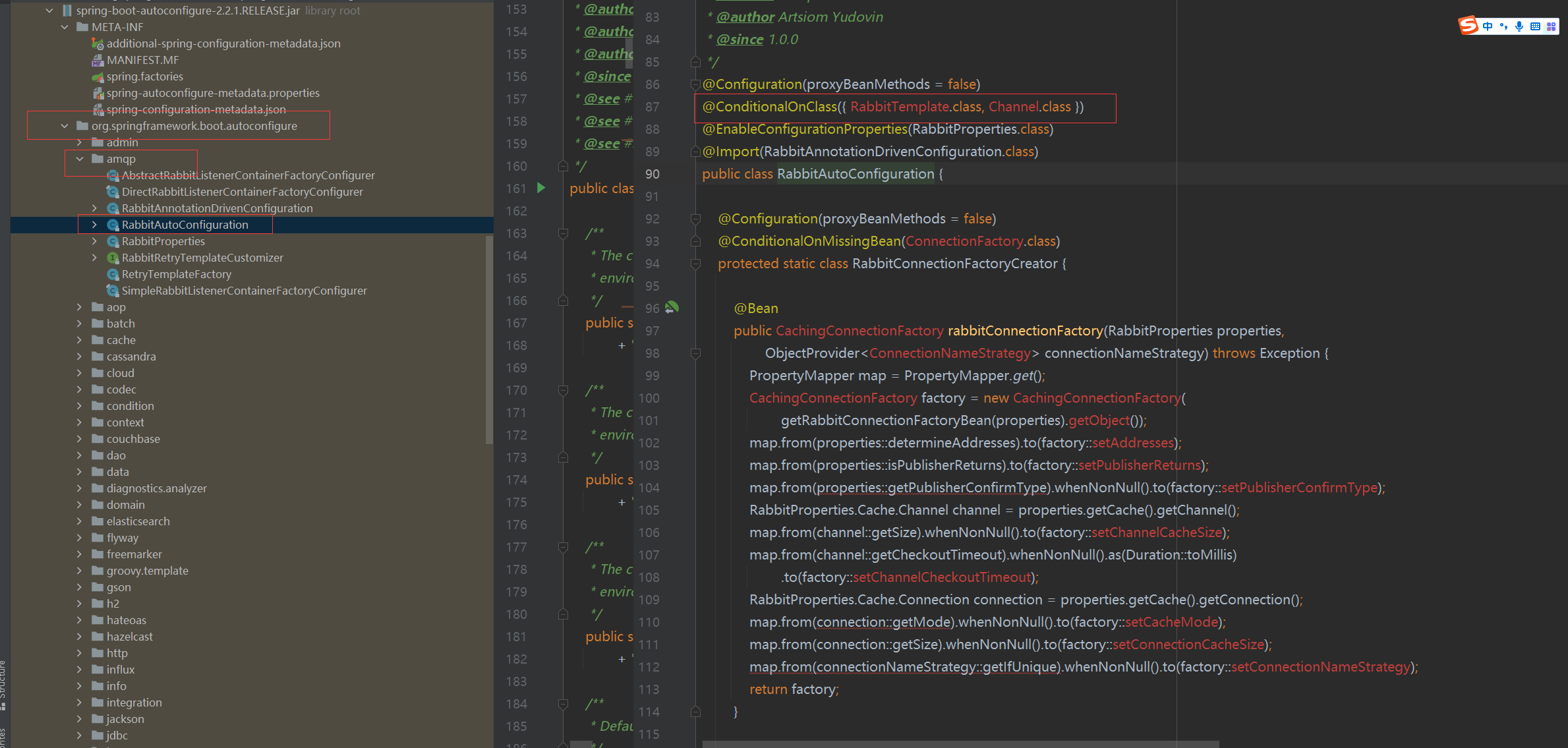Click the spring-boot-autoconfigure jar library icon
Viewport: 1568px width, 748px height.
point(66,10)
